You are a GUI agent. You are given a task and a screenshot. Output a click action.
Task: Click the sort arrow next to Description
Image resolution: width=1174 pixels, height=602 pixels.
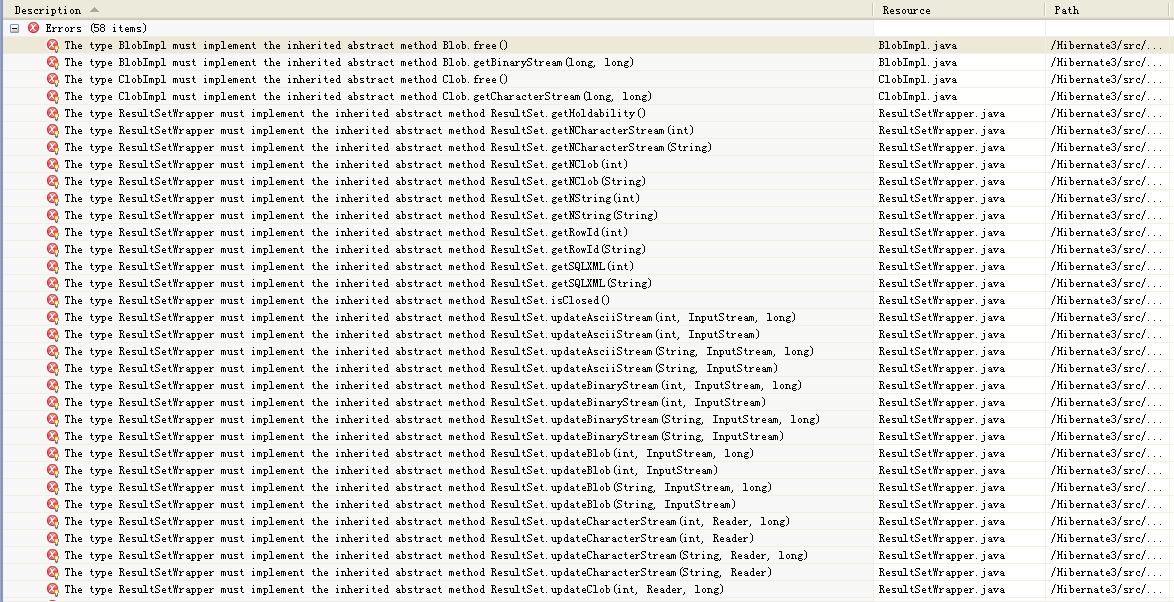95,10
